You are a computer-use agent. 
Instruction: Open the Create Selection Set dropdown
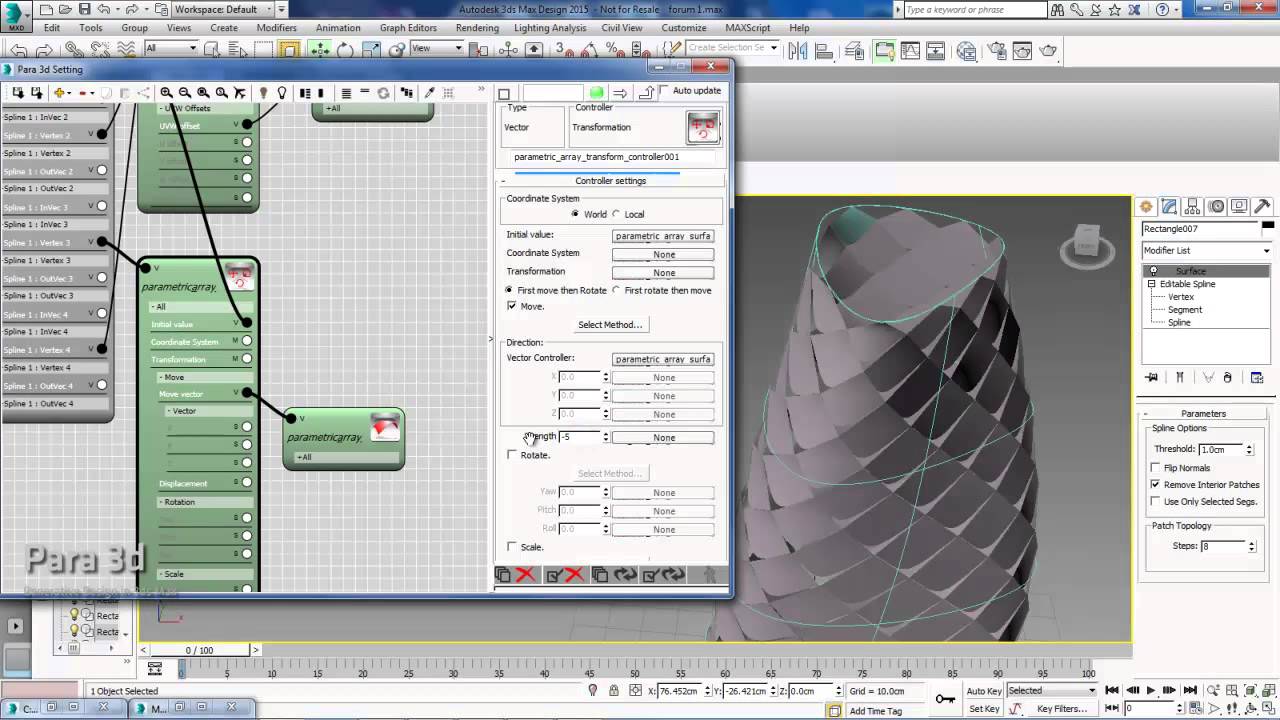(731, 48)
